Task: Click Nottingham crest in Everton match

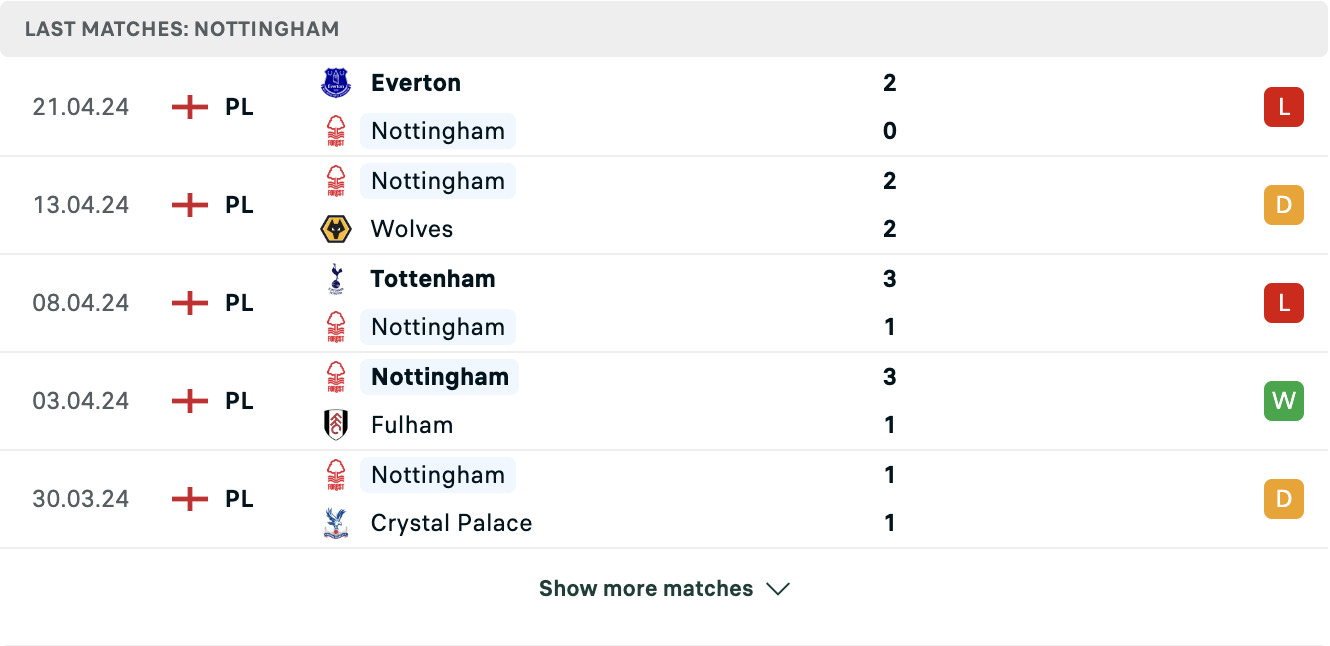Action: point(336,131)
